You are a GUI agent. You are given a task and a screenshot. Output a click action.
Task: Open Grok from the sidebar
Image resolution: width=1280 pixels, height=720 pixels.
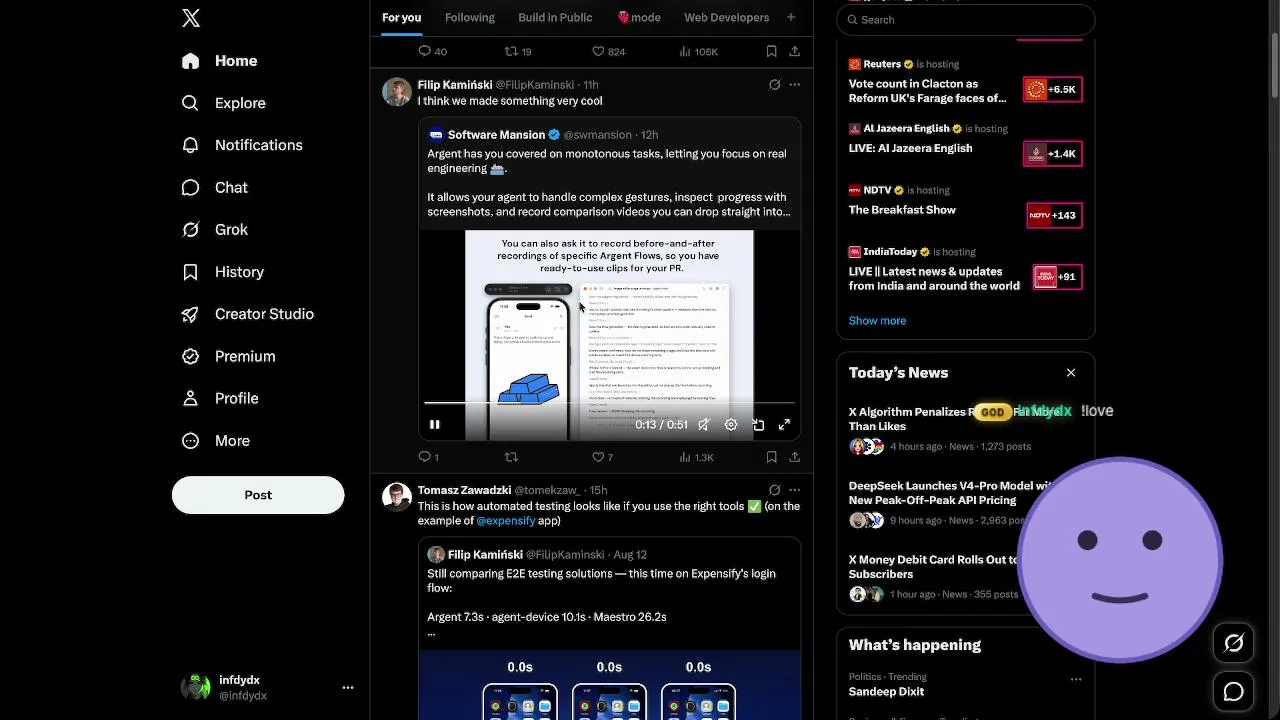215,229
